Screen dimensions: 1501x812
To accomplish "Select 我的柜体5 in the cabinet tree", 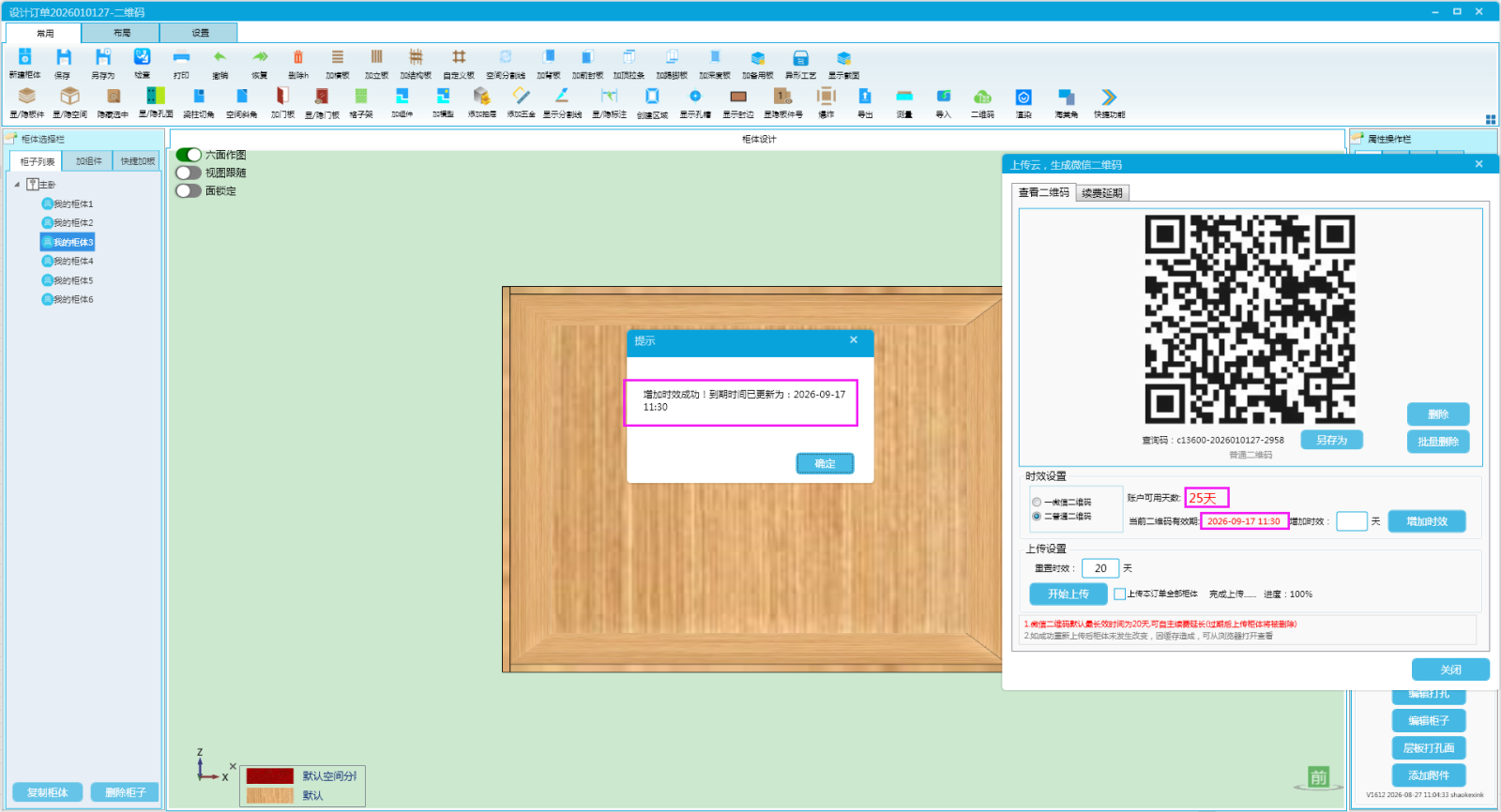I will [68, 280].
